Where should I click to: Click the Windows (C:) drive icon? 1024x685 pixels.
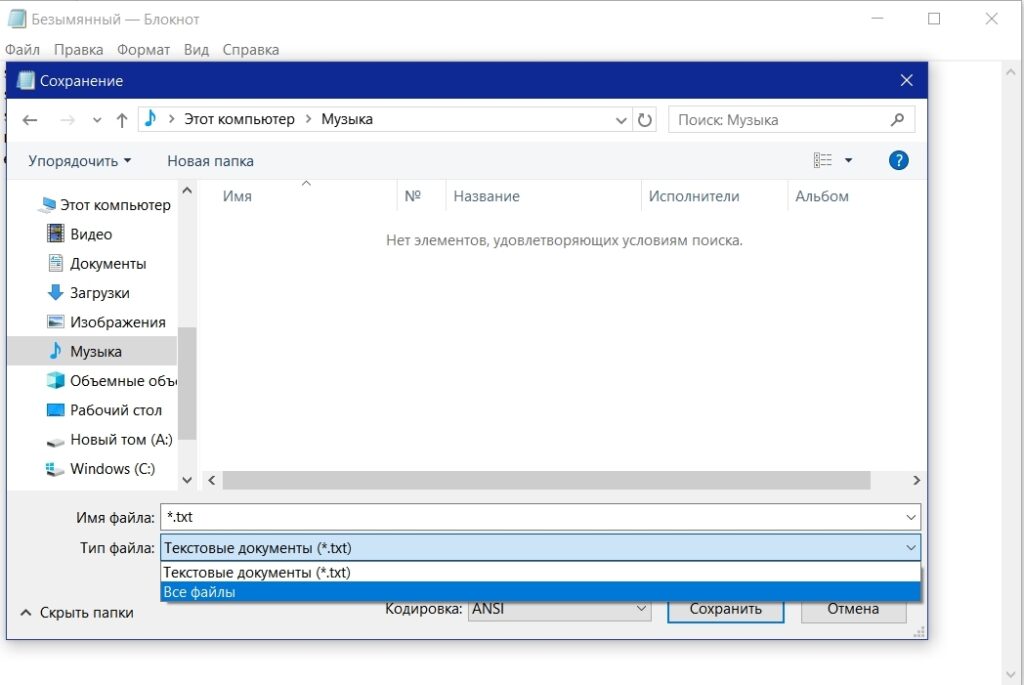pyautogui.click(x=54, y=469)
